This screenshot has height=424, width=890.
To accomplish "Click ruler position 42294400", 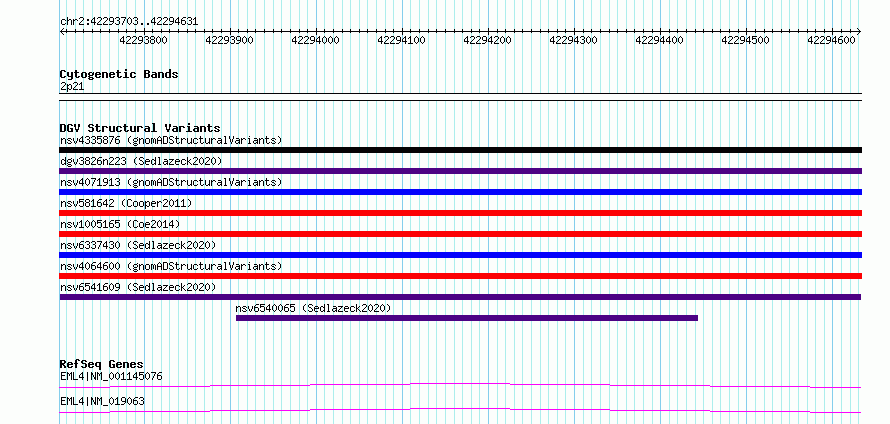I will point(660,40).
